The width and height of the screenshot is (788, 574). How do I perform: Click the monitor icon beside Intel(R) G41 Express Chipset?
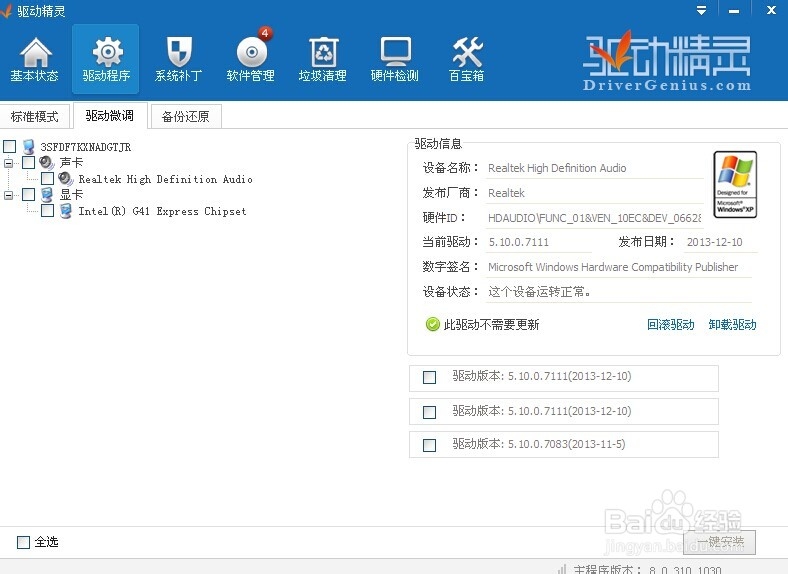66,211
